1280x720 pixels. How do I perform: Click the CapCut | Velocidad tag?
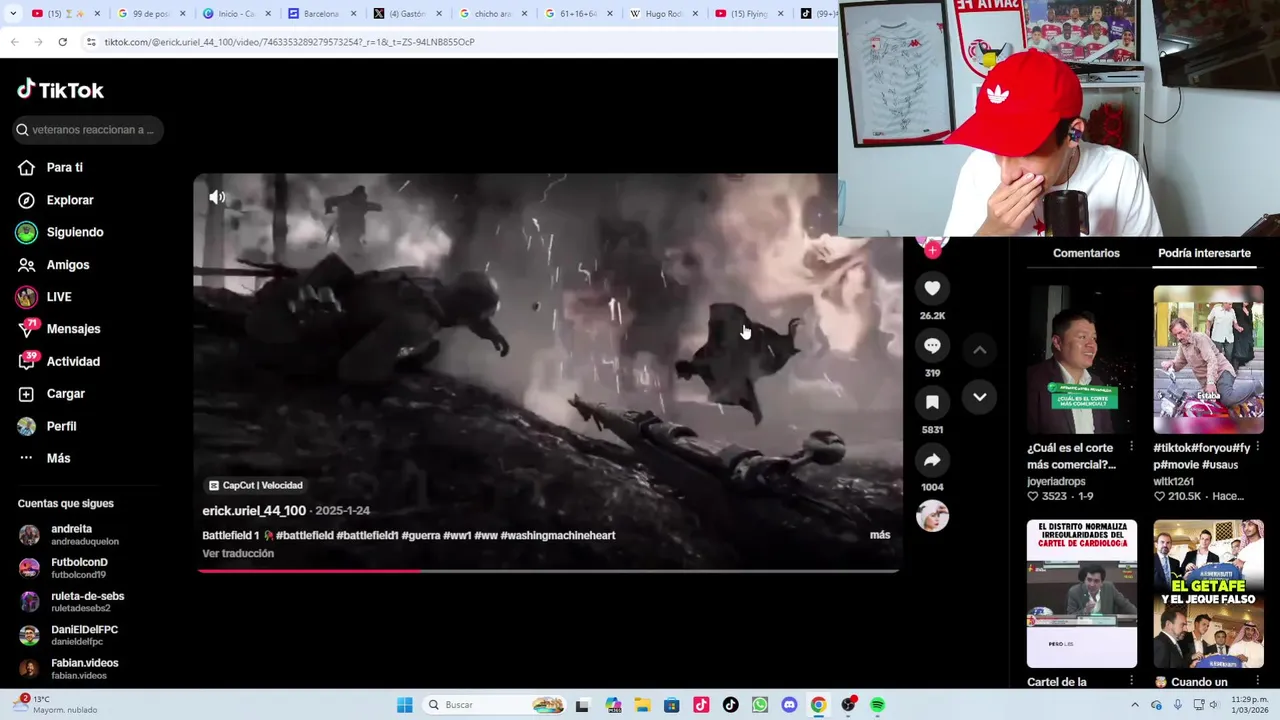point(255,485)
